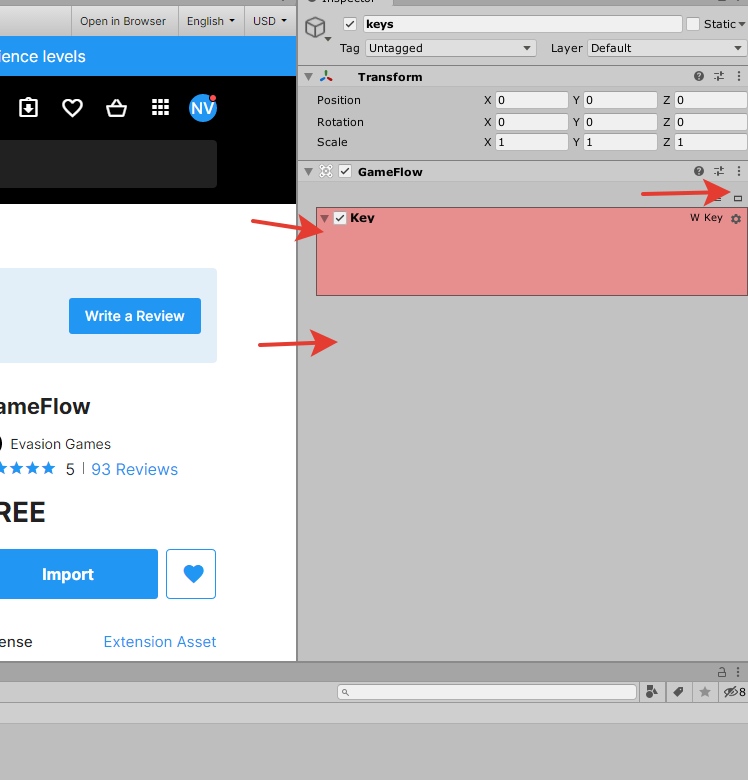This screenshot has height=780, width=748.
Task: Toggle the keys GameObject active checkbox
Action: click(350, 24)
